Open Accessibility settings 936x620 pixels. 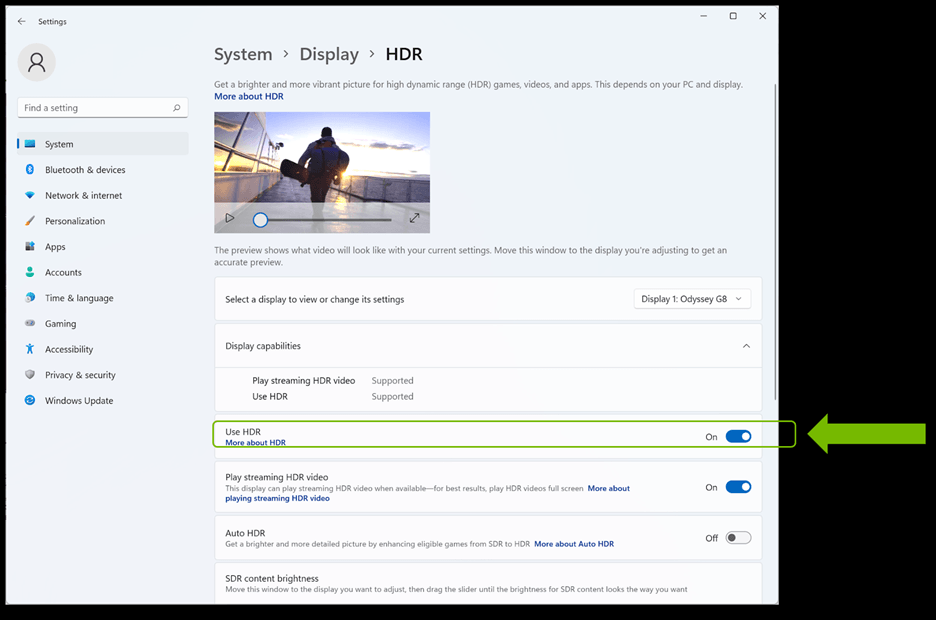coord(68,349)
